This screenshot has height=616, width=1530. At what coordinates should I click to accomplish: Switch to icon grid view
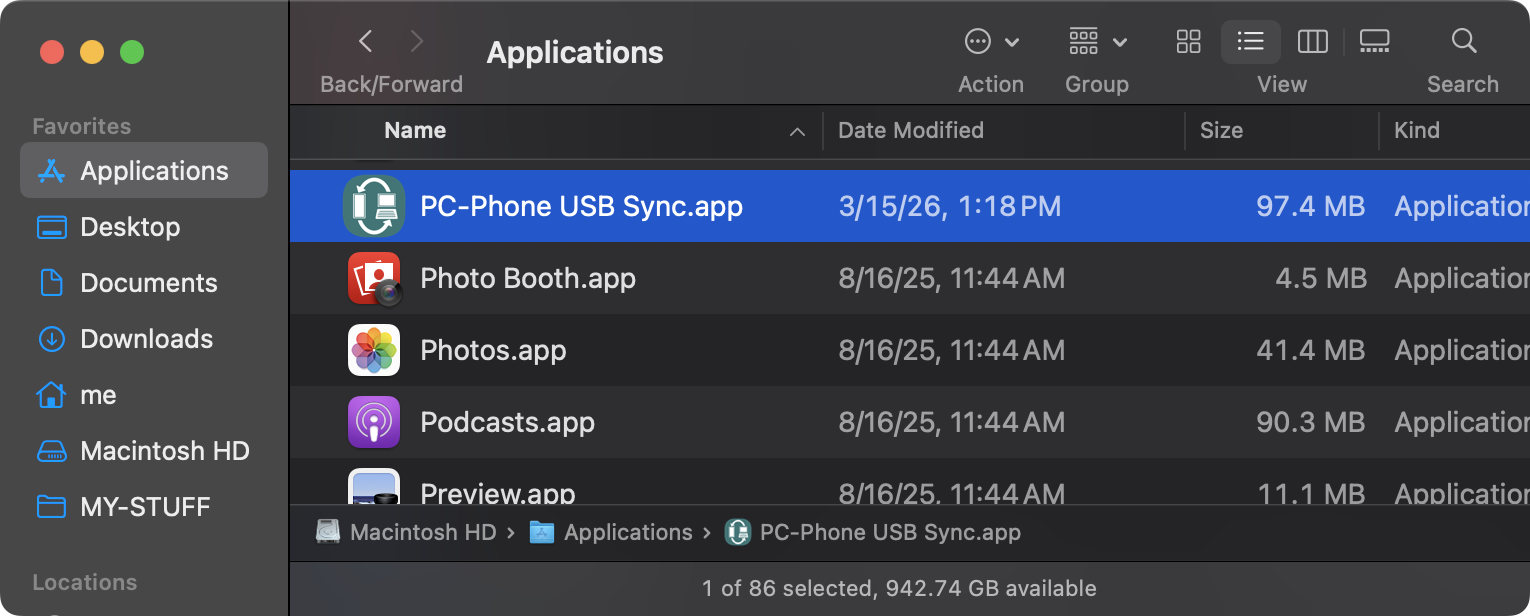(1188, 41)
